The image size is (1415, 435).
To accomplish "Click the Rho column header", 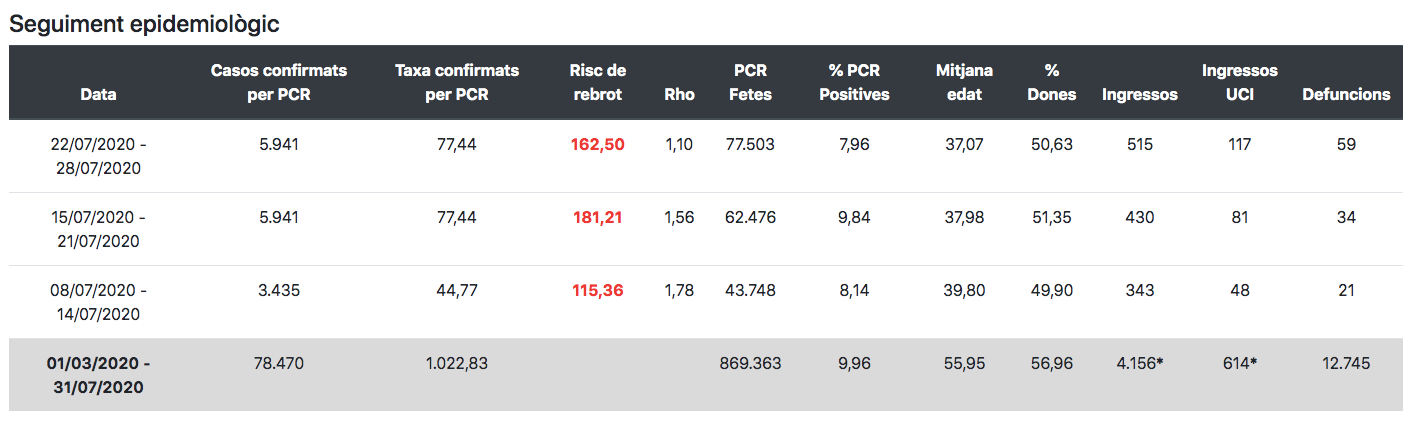I will coord(679,95).
